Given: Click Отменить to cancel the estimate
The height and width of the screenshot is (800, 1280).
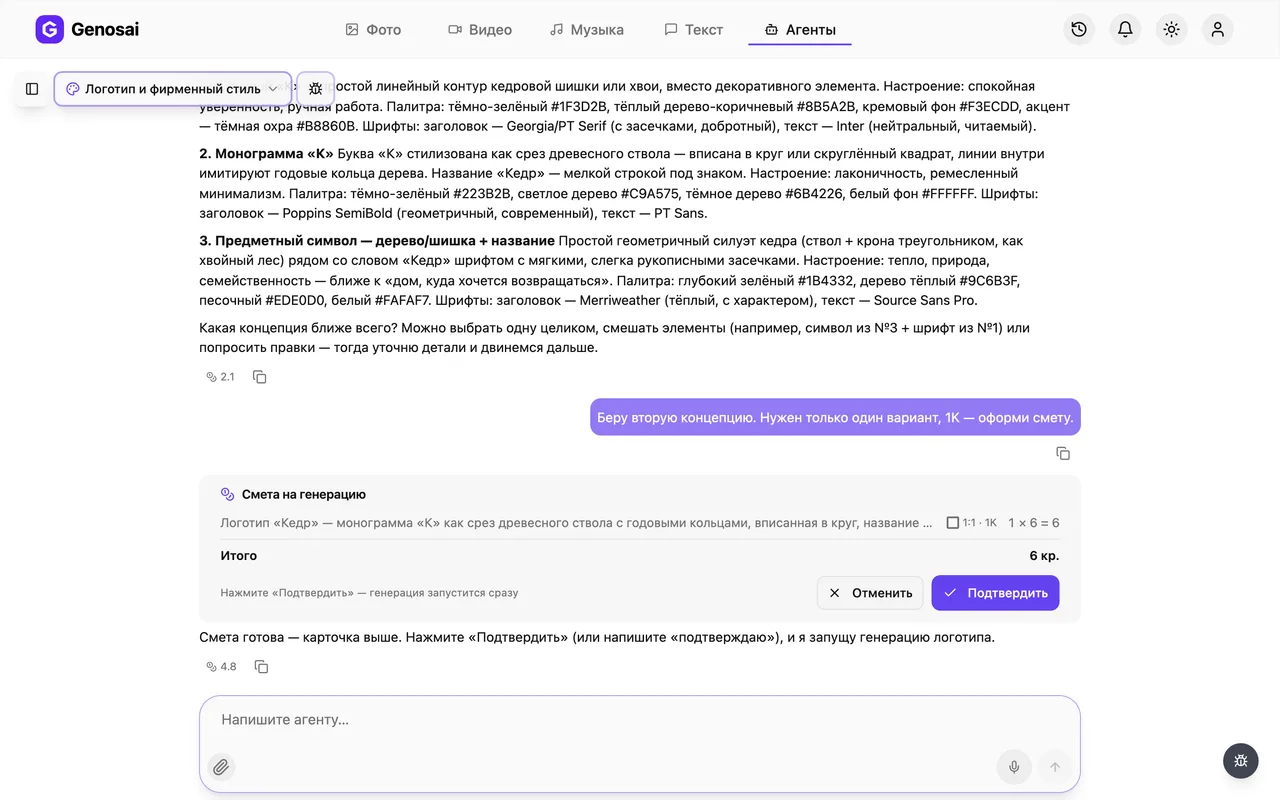Looking at the screenshot, I should [870, 593].
